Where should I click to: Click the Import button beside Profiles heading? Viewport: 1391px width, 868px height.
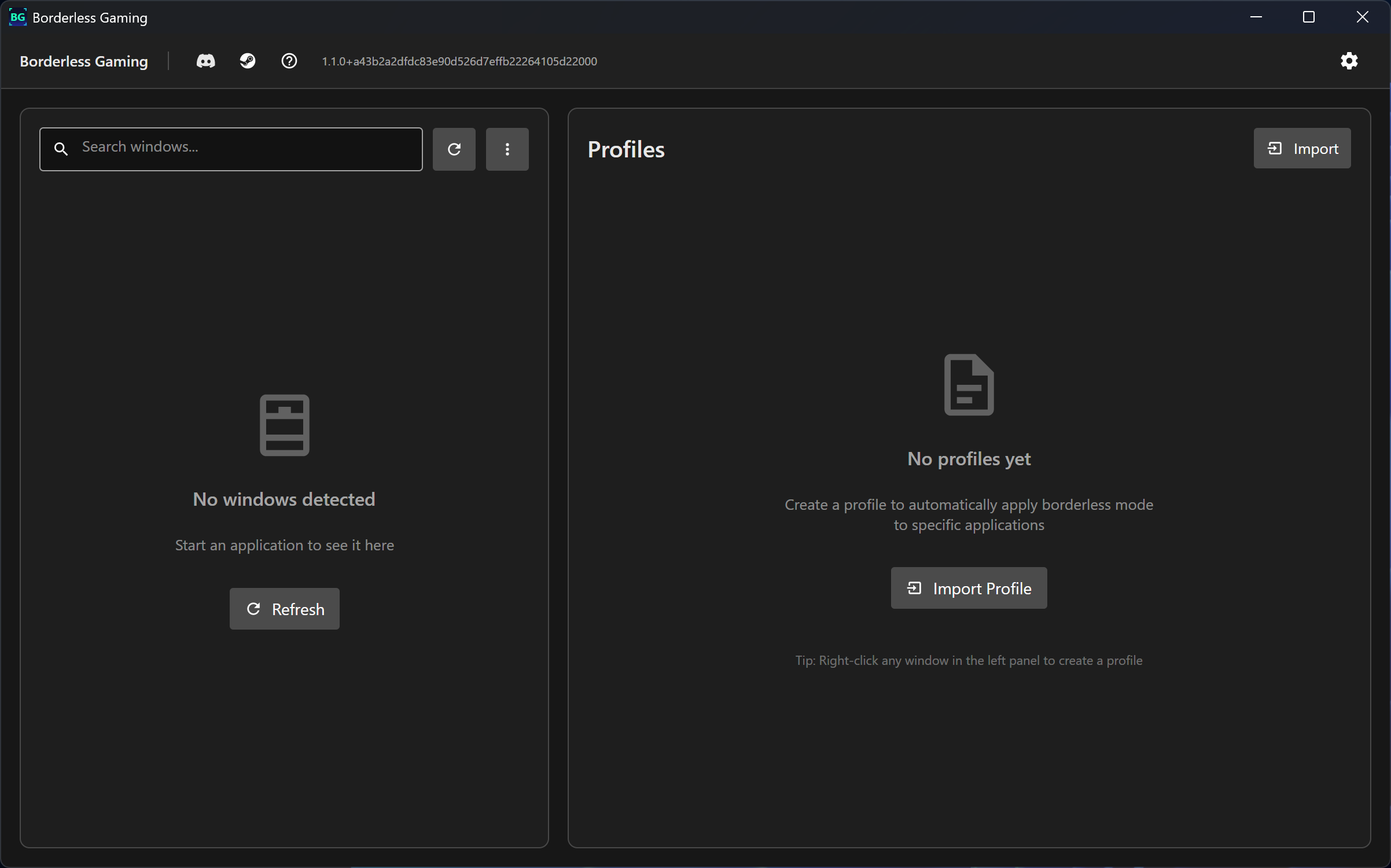(x=1302, y=149)
